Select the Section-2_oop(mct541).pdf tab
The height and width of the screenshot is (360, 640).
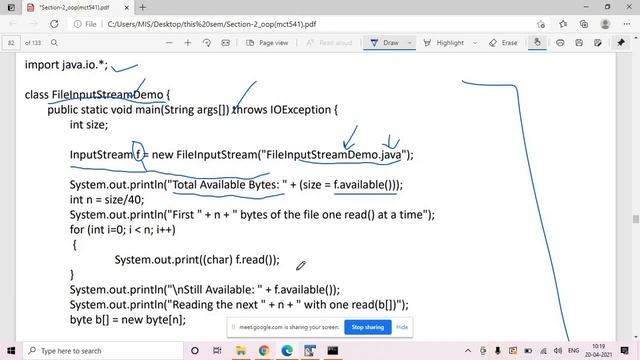[x=78, y=7]
